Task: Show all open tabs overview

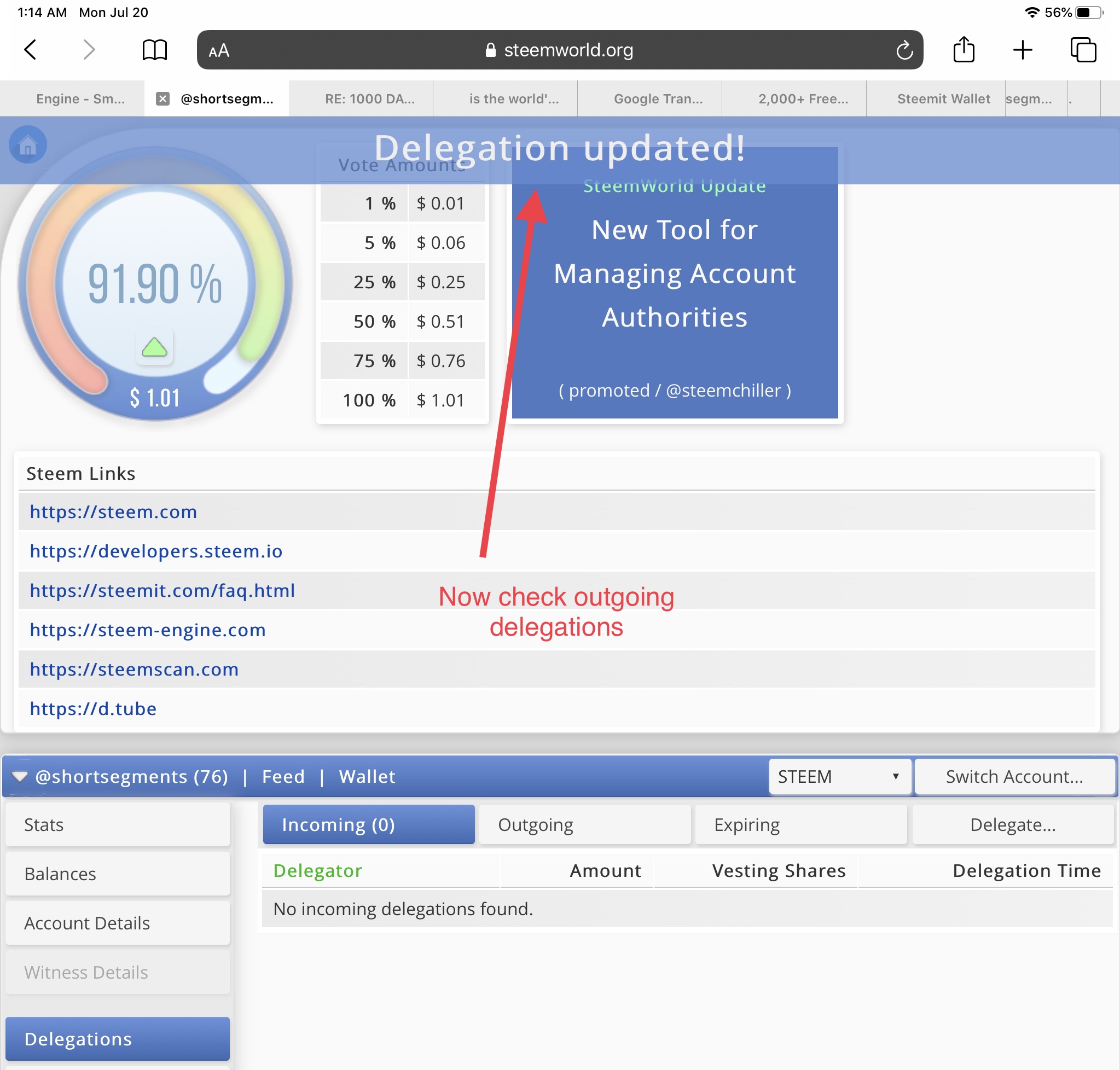Action: 1083,50
